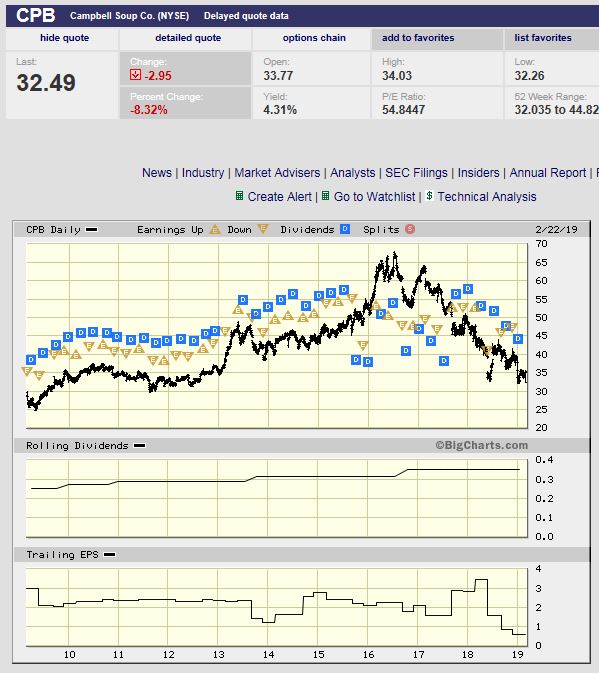Click the Earnings Down legend triangle icon

point(263,229)
